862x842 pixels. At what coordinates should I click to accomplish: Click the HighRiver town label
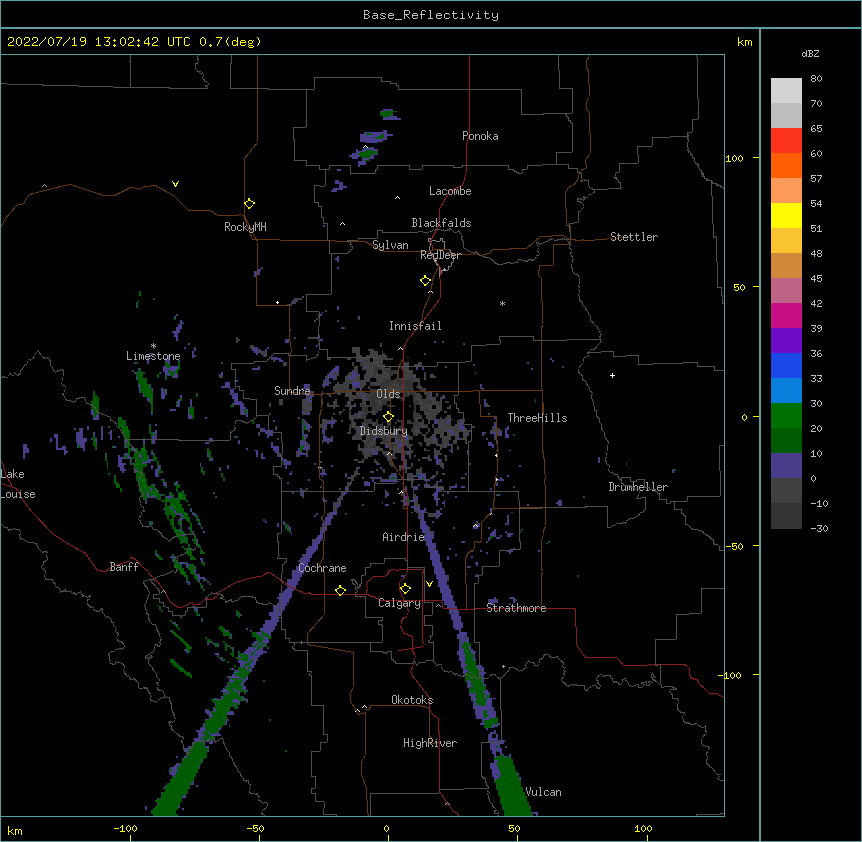point(430,743)
